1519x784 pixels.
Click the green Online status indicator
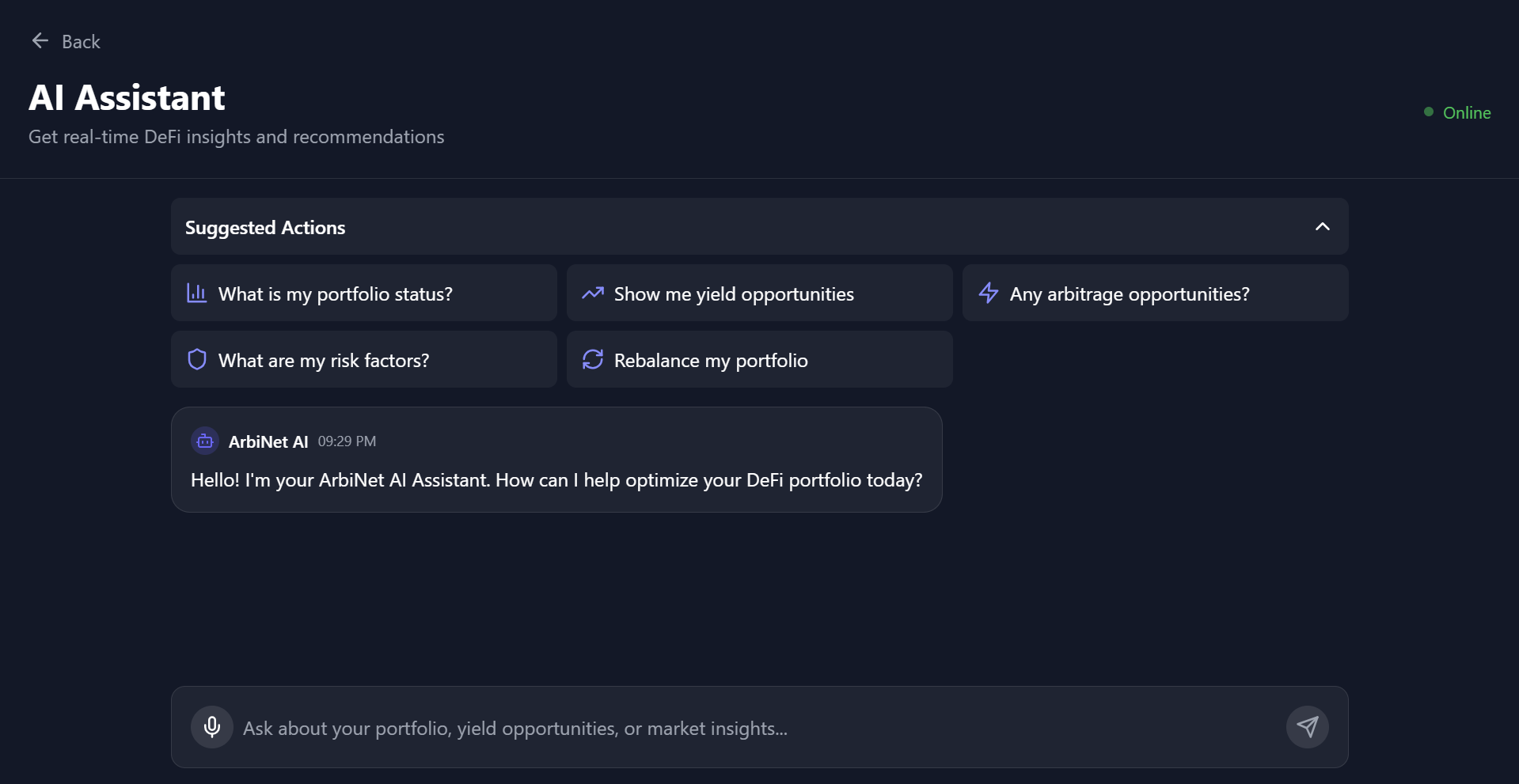tap(1457, 113)
